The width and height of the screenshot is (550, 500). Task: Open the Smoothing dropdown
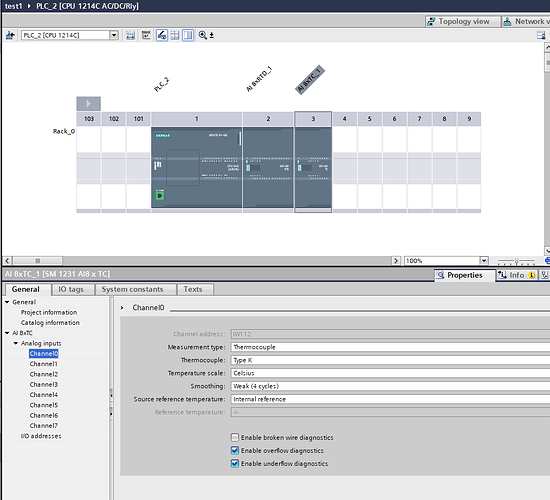coord(390,386)
